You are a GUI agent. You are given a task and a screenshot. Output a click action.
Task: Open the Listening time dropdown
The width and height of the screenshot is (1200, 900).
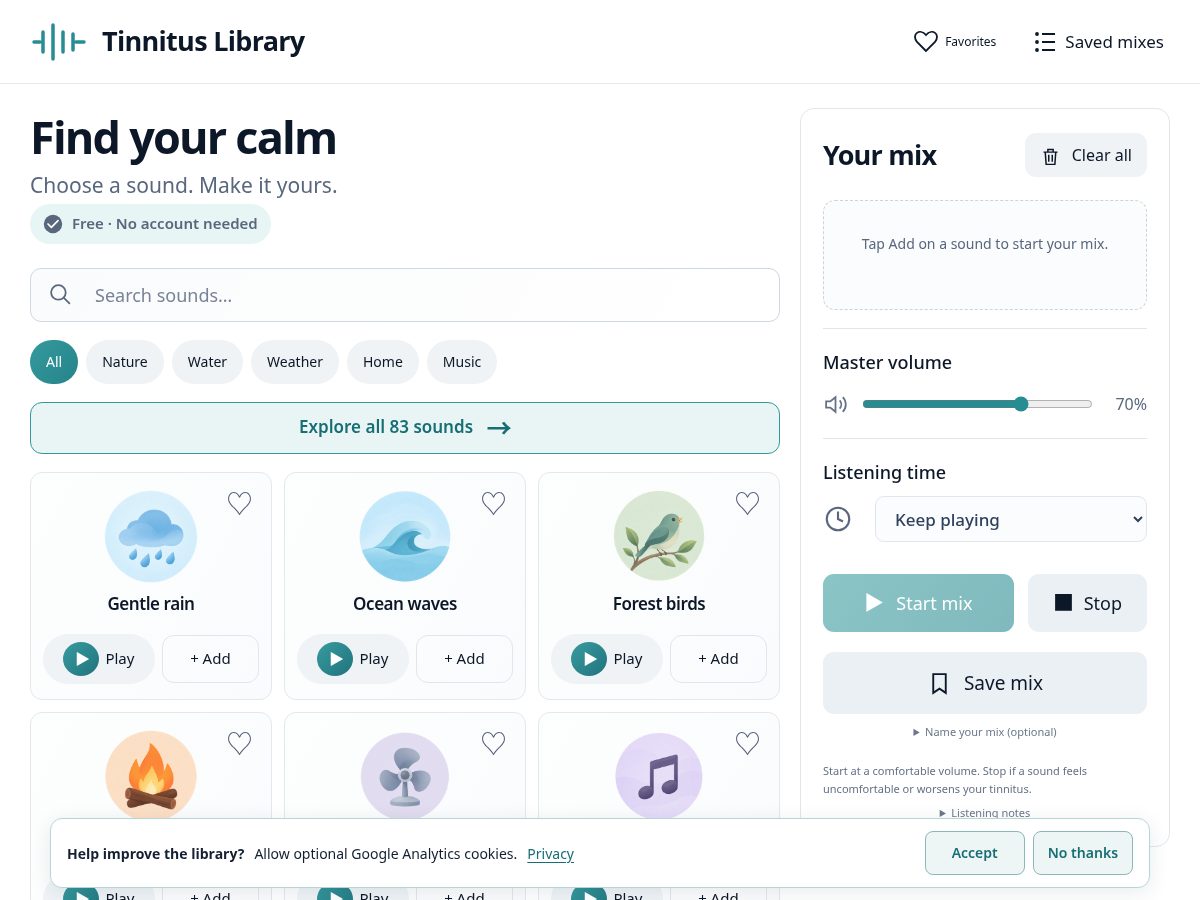point(1011,519)
